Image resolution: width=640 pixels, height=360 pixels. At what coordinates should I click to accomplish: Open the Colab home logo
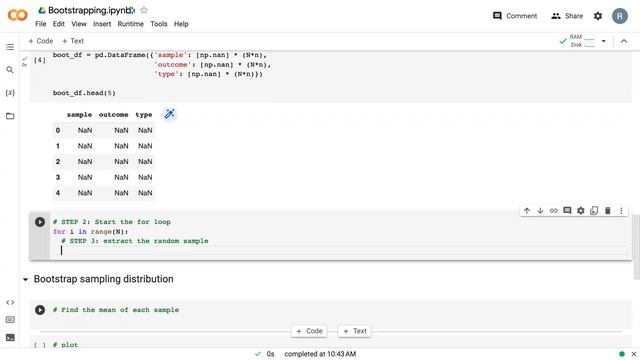[18, 16]
